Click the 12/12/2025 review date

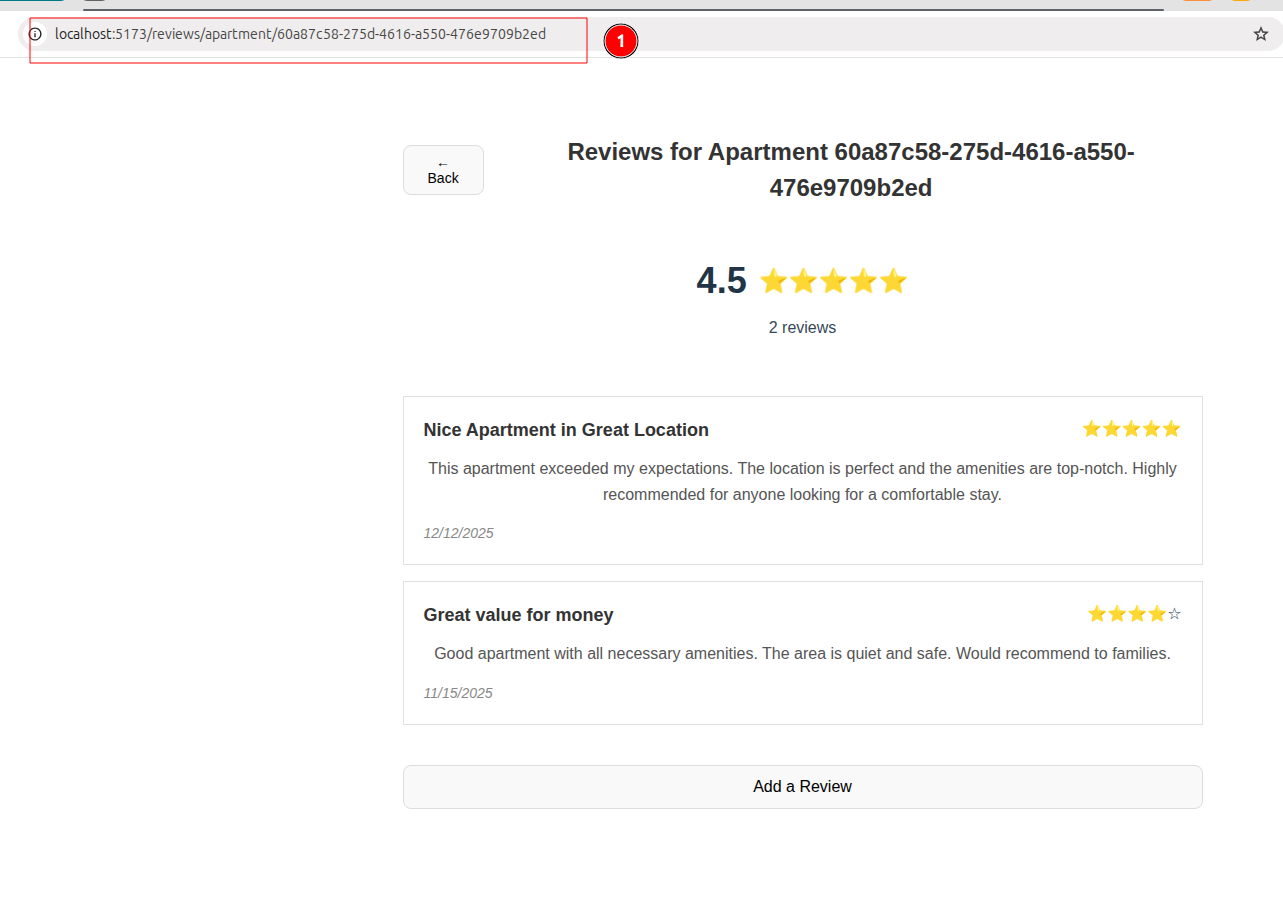[x=458, y=533]
